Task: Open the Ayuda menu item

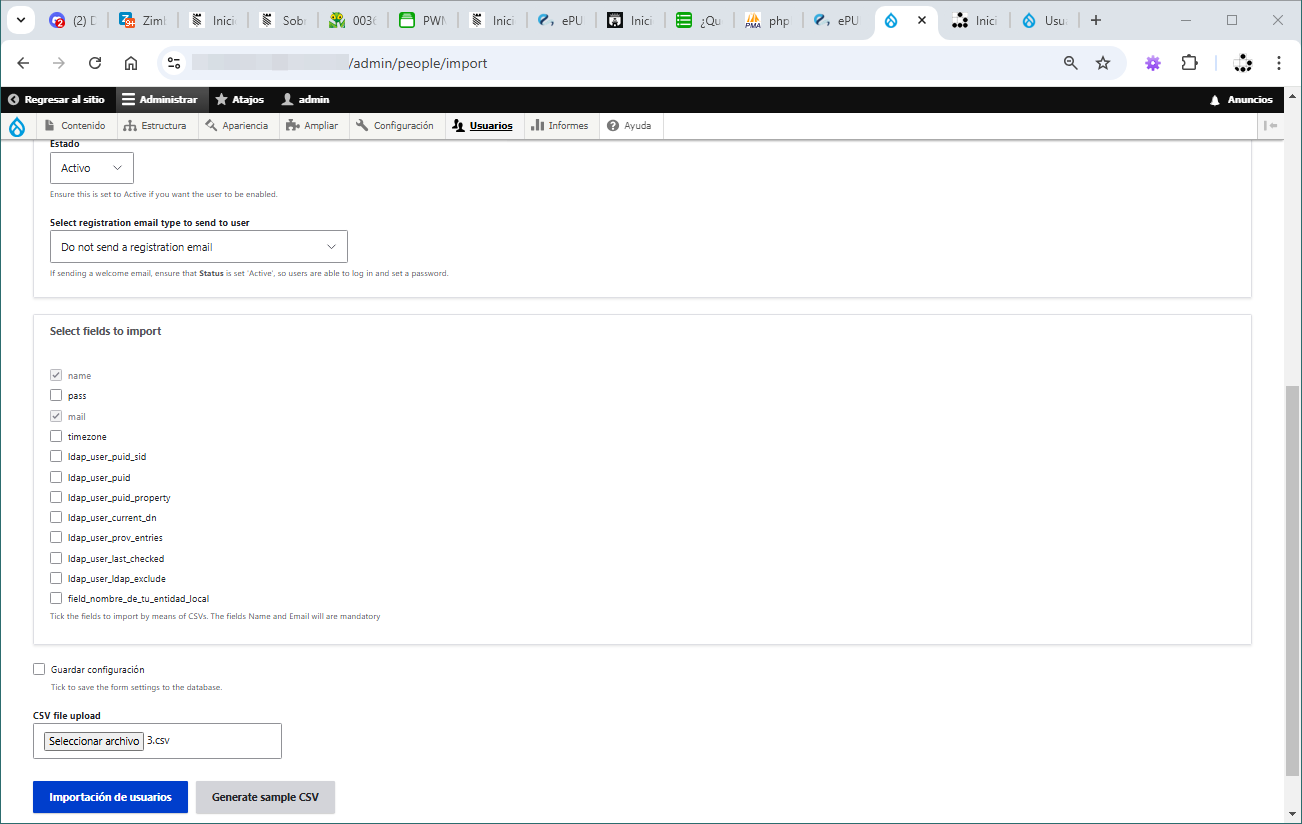Action: coord(630,126)
